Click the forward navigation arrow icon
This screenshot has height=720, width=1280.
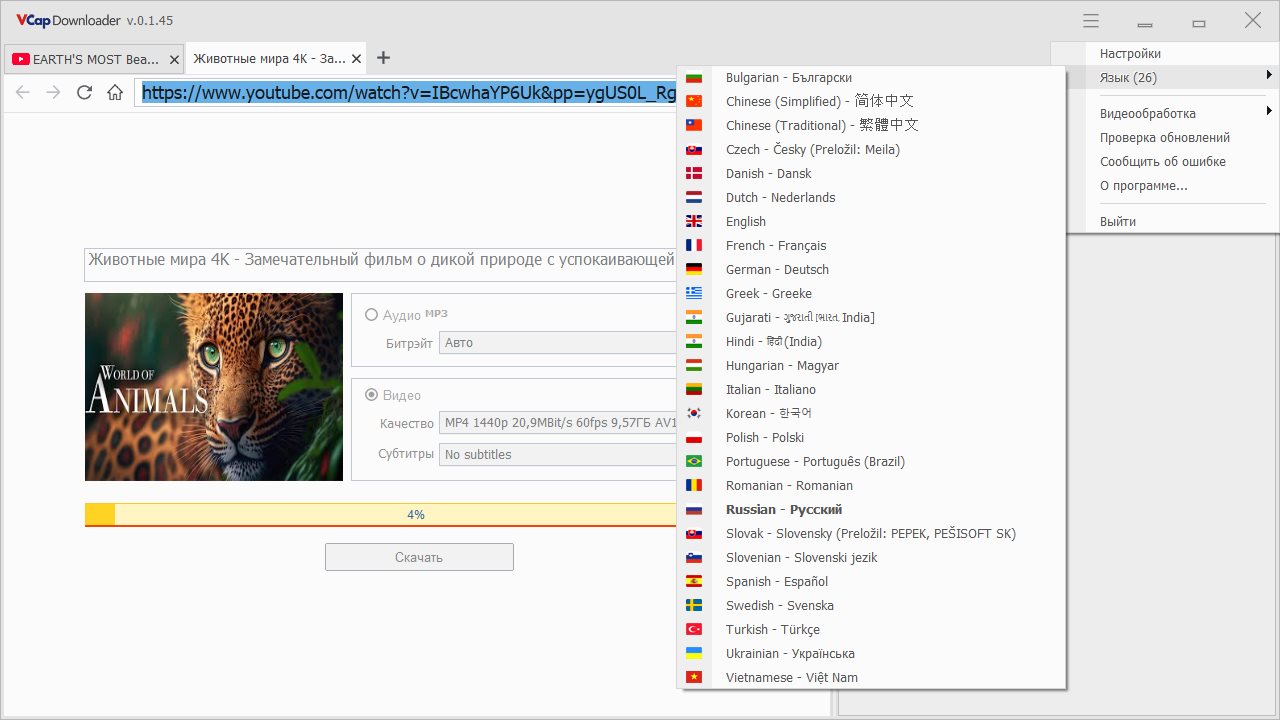click(54, 93)
